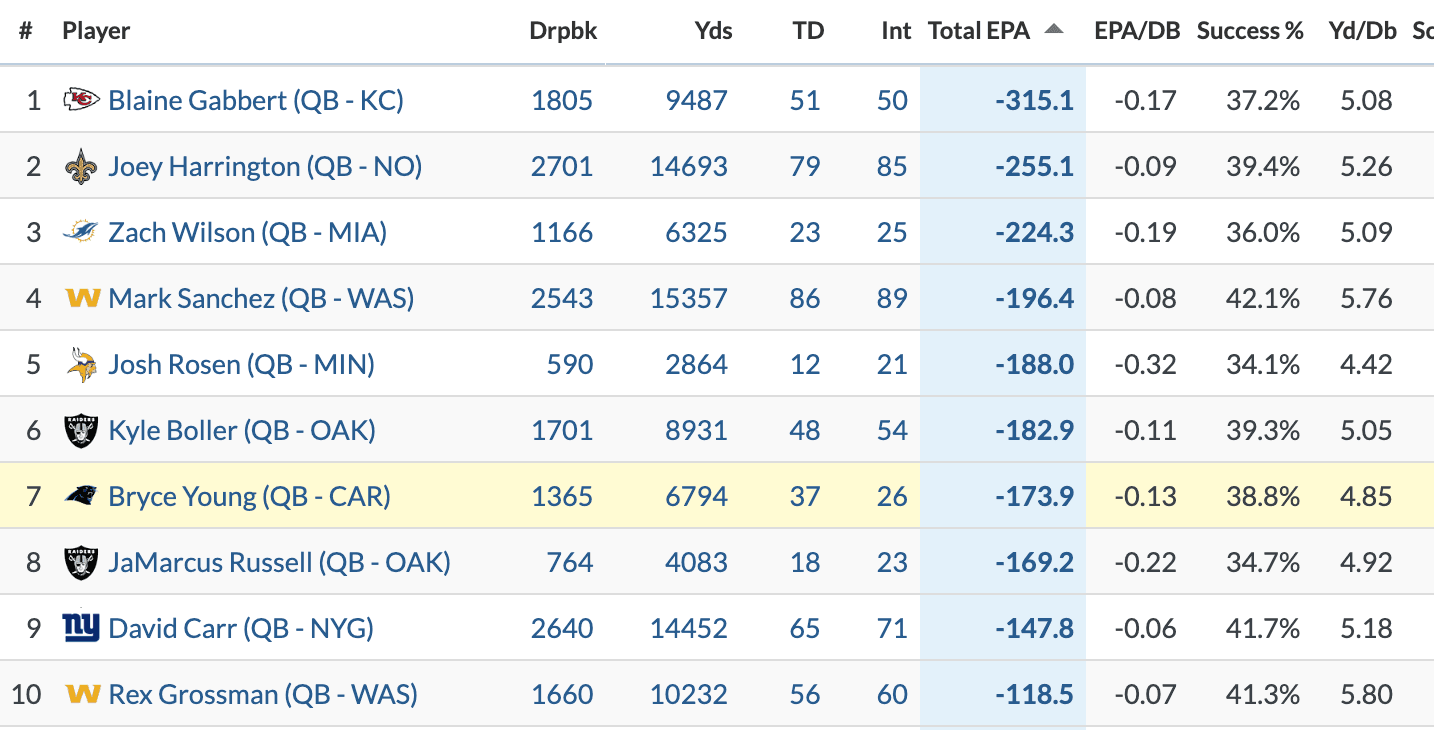
Task: Click the Raiders logo beside Kyle Boller
Action: pos(81,430)
